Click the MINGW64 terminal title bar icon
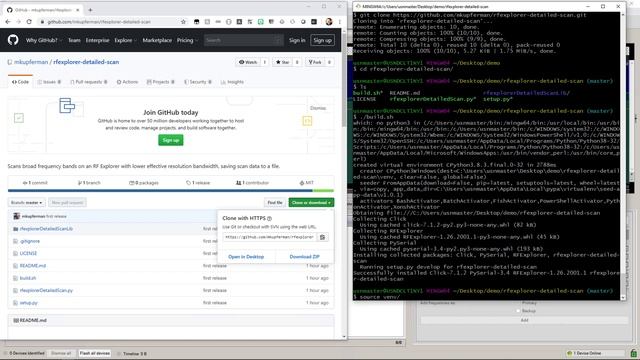The image size is (640, 360). click(358, 7)
